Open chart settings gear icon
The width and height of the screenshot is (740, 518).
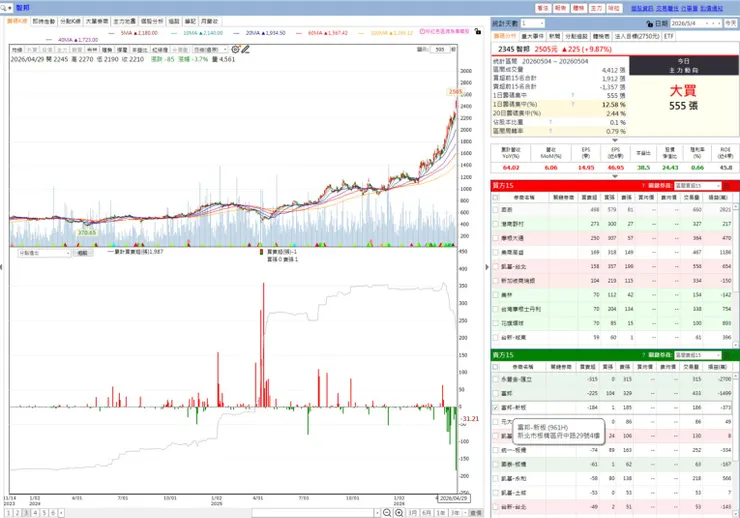(235, 49)
